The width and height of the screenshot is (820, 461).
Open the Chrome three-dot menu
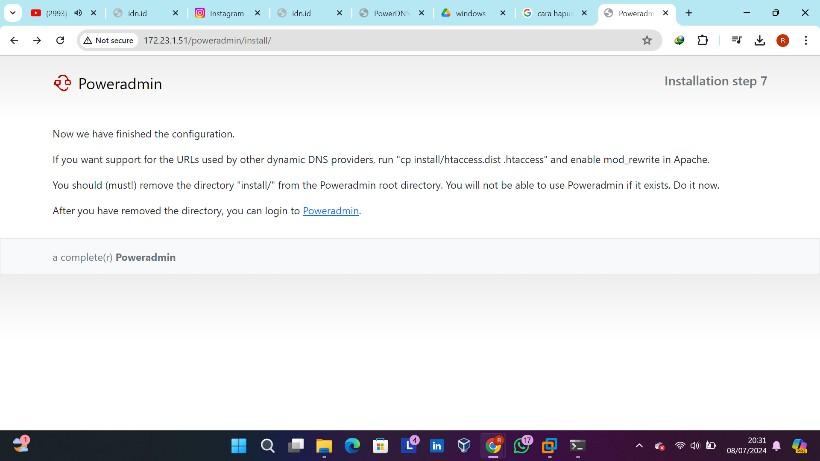[806, 40]
